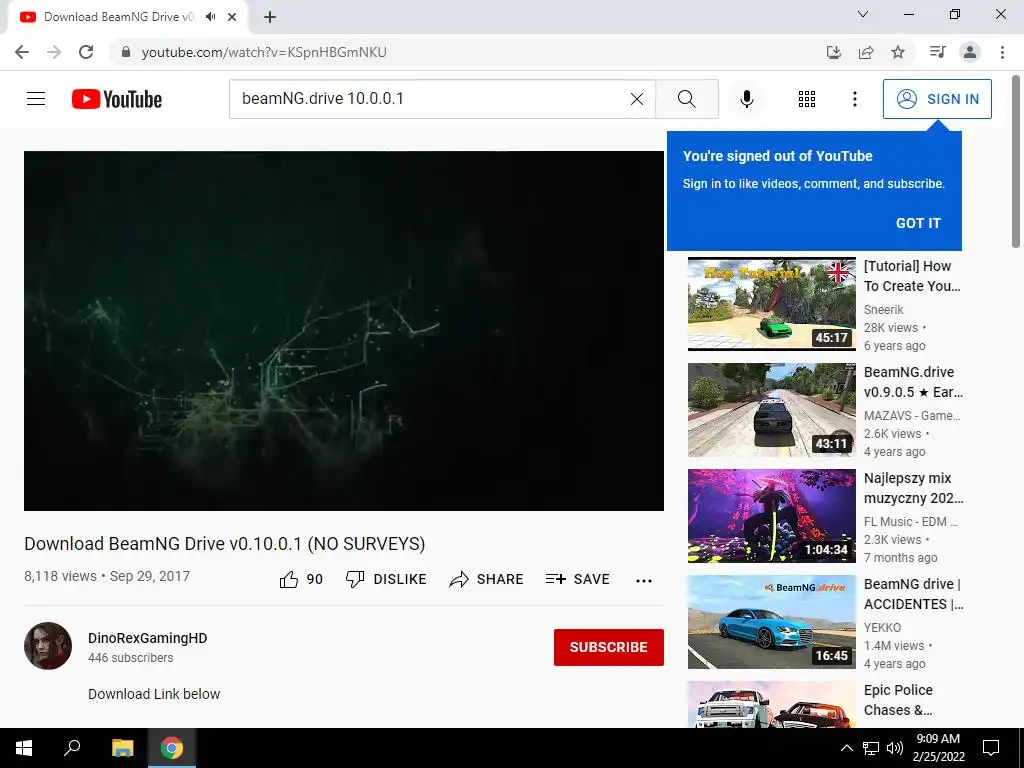Open the 16:45 blue car thumbnail
Screen dimensions: 1024x768
[x=771, y=622]
